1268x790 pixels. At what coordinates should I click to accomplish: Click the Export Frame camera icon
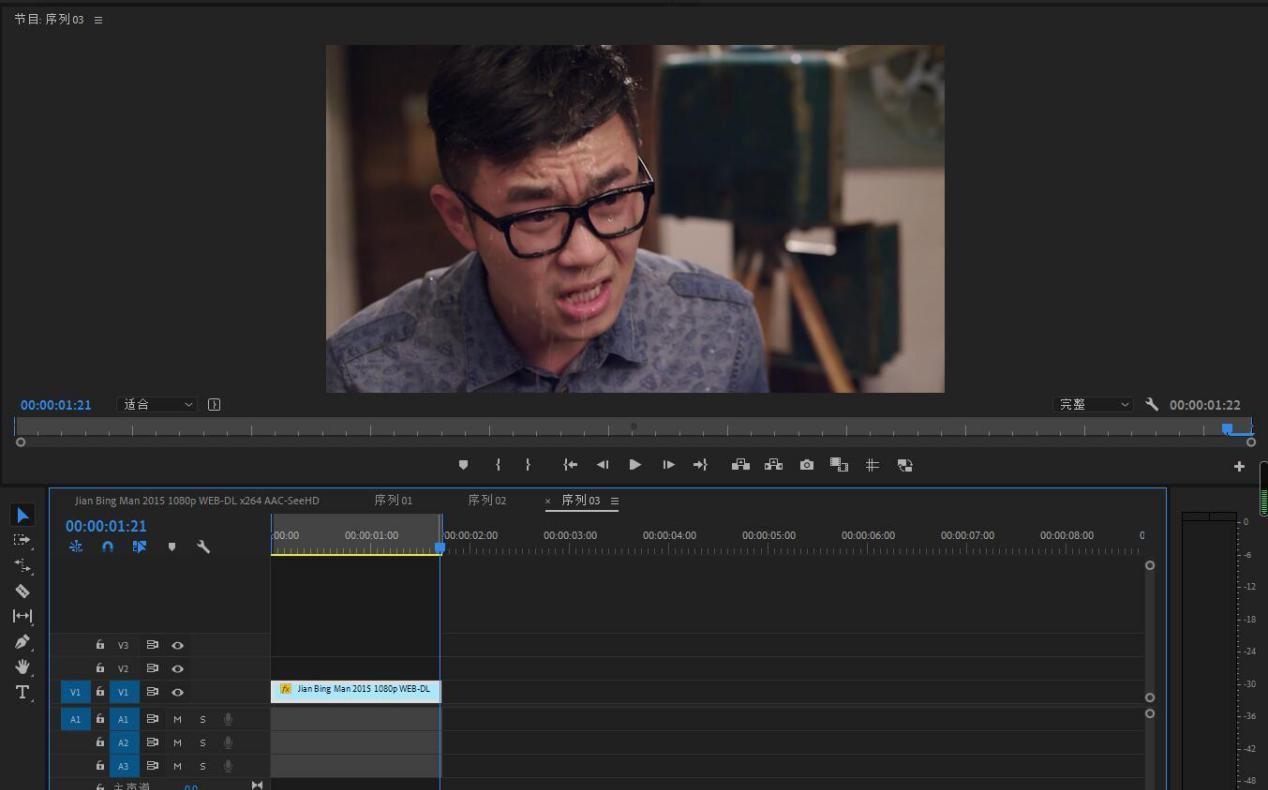click(x=806, y=465)
